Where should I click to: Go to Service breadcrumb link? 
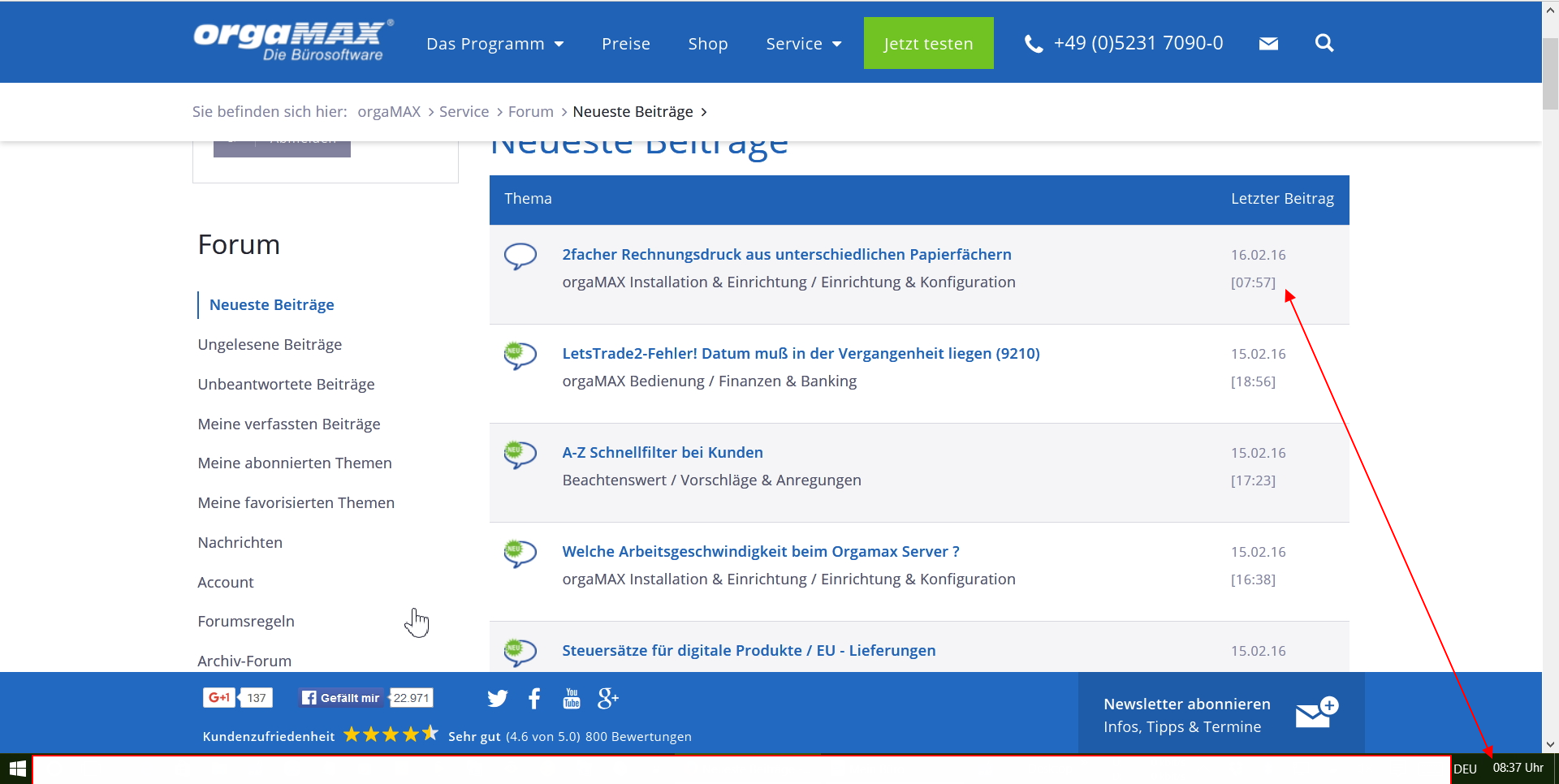464,112
